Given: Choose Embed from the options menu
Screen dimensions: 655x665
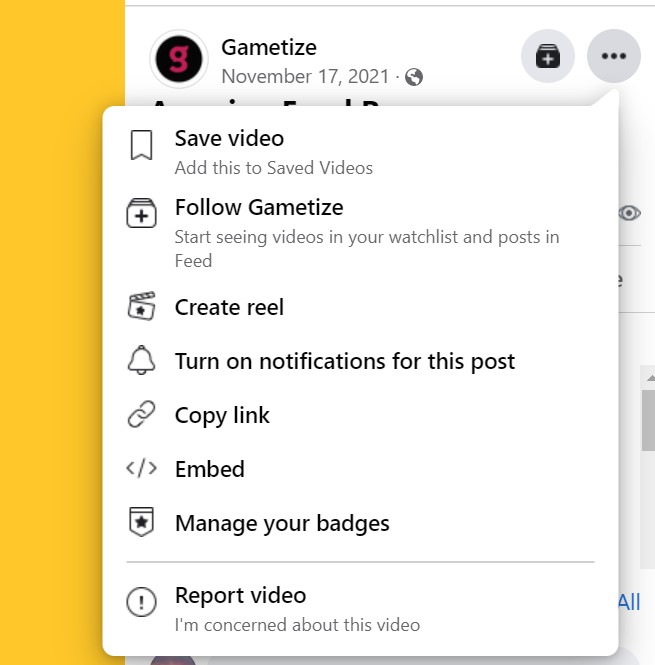Looking at the screenshot, I should [x=360, y=469].
